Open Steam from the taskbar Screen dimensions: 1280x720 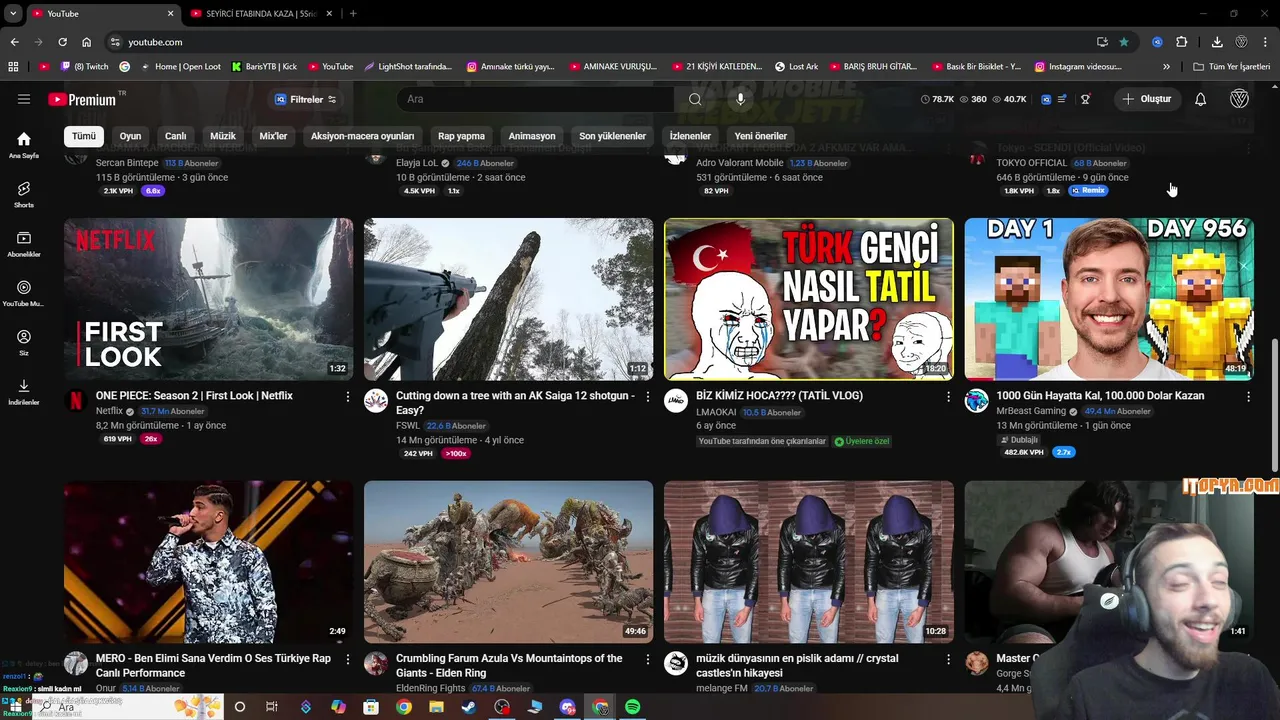point(469,707)
